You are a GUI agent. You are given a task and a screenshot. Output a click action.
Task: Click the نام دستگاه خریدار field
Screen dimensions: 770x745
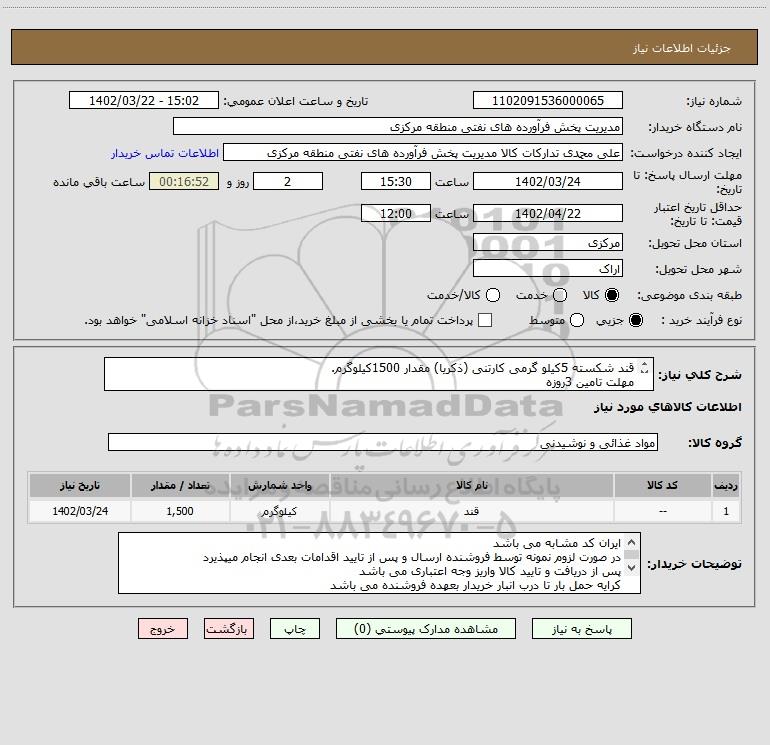[x=398, y=127]
